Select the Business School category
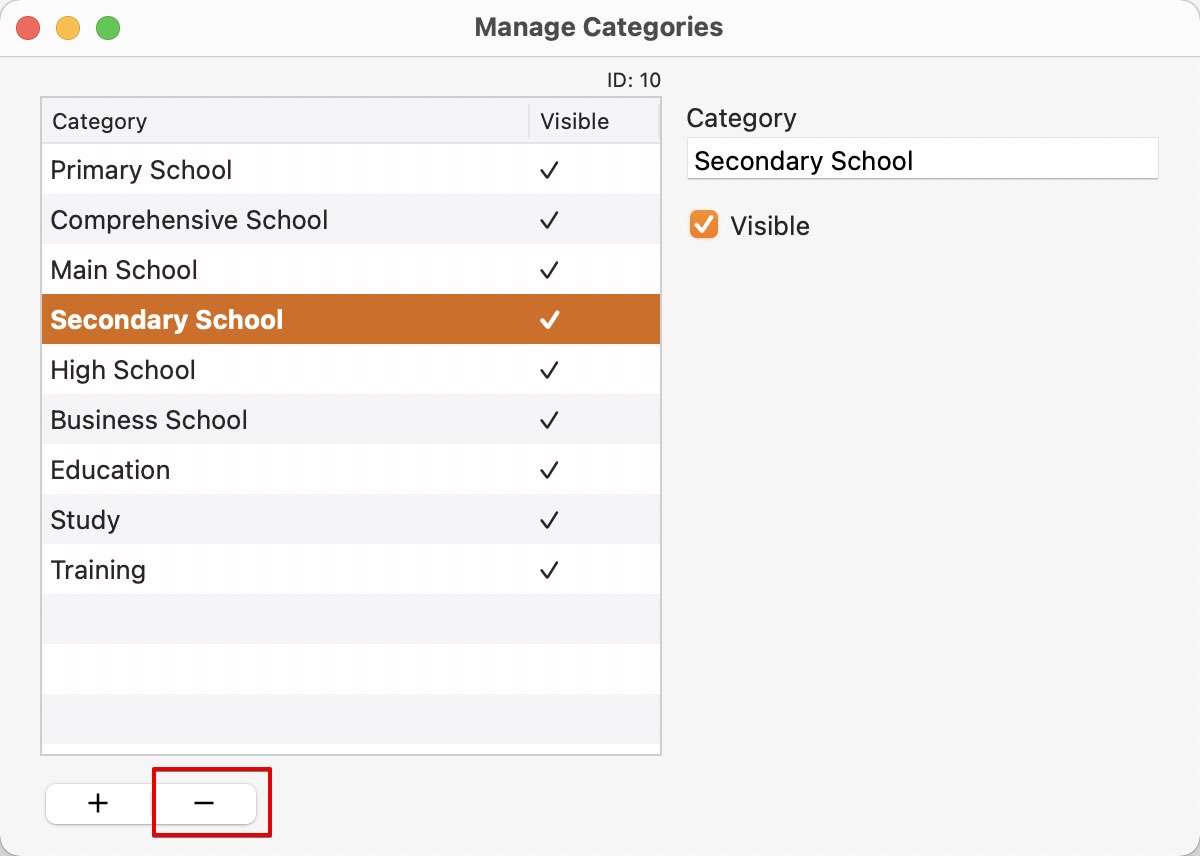The width and height of the screenshot is (1200, 856). tap(351, 419)
